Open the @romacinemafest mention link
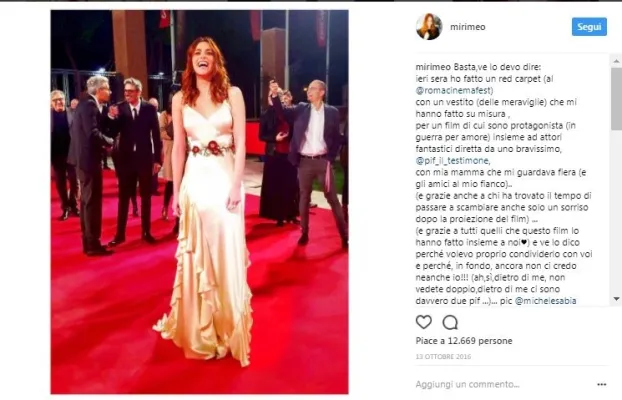The width and height of the screenshot is (622, 400). point(454,90)
